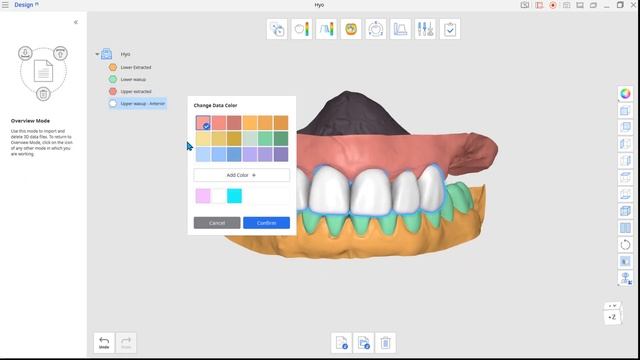Open the deviation display tool with tooth icon
640x360 pixels.
(x=302, y=29)
